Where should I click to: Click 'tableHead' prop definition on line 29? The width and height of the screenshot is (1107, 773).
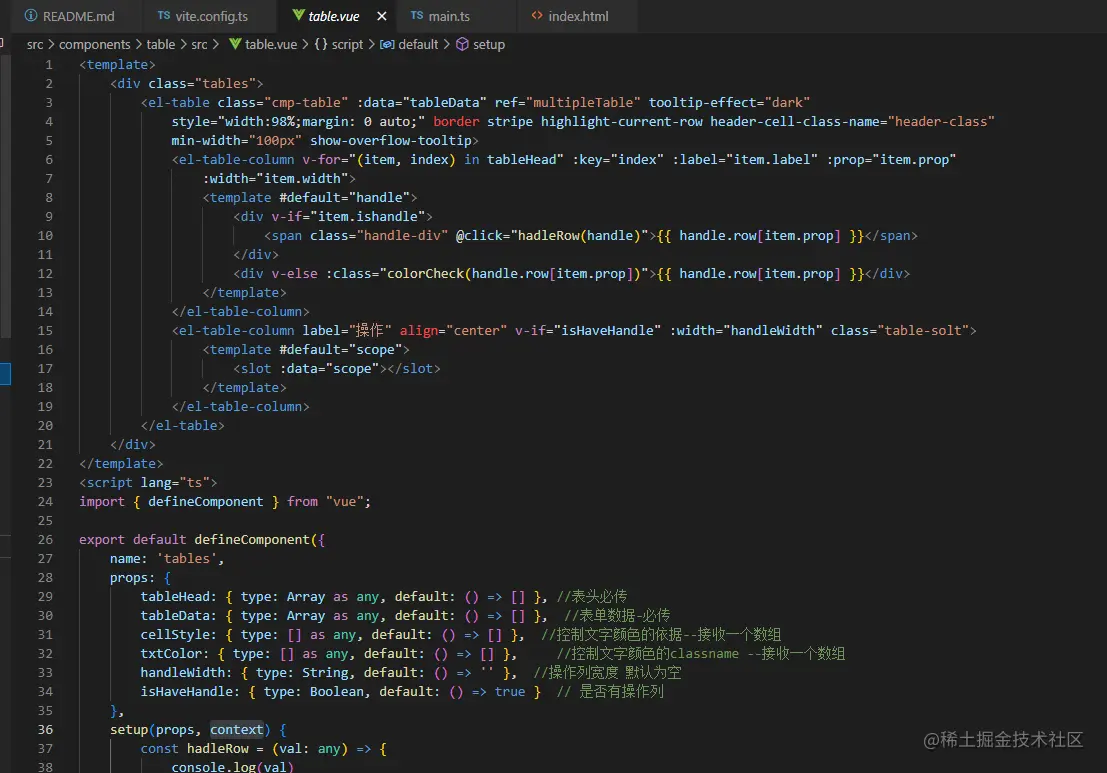point(174,597)
